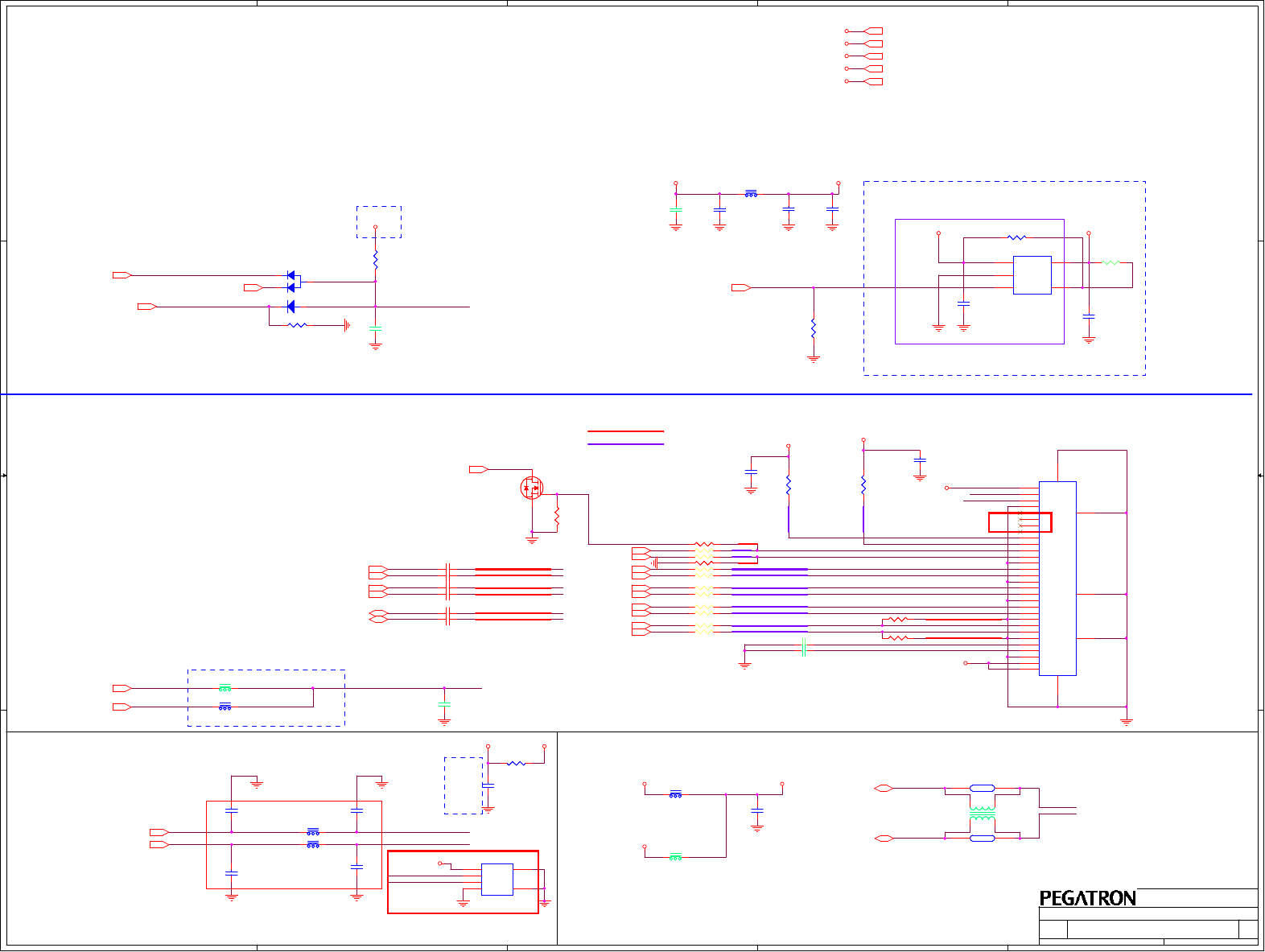Select the tall multi-pin connector body
This screenshot has width=1265, height=952.
[1057, 579]
